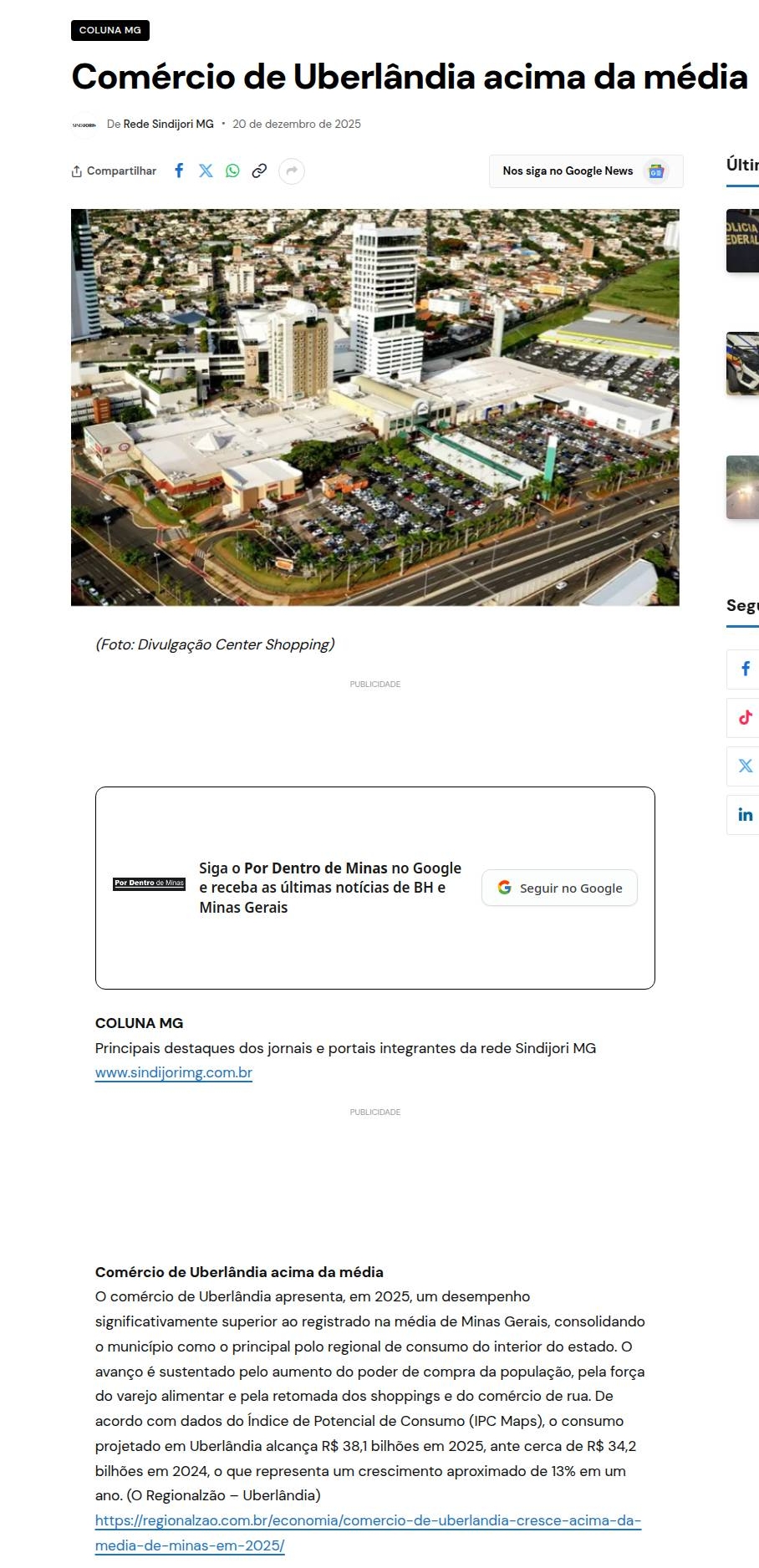Open the Polícia Federal news thumbnail
This screenshot has height=1568, width=759.
[742, 241]
